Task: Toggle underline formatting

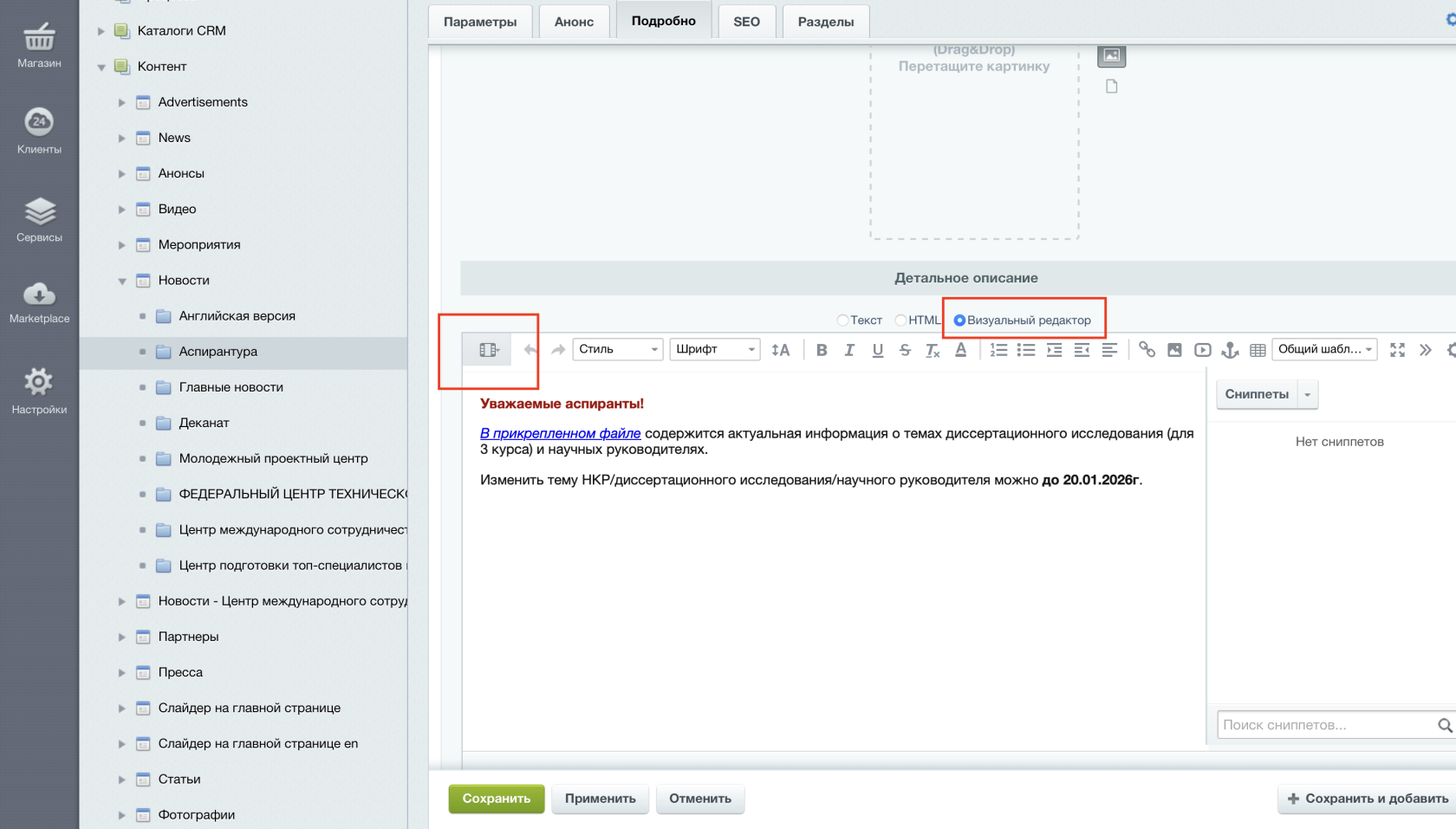Action: 878,350
